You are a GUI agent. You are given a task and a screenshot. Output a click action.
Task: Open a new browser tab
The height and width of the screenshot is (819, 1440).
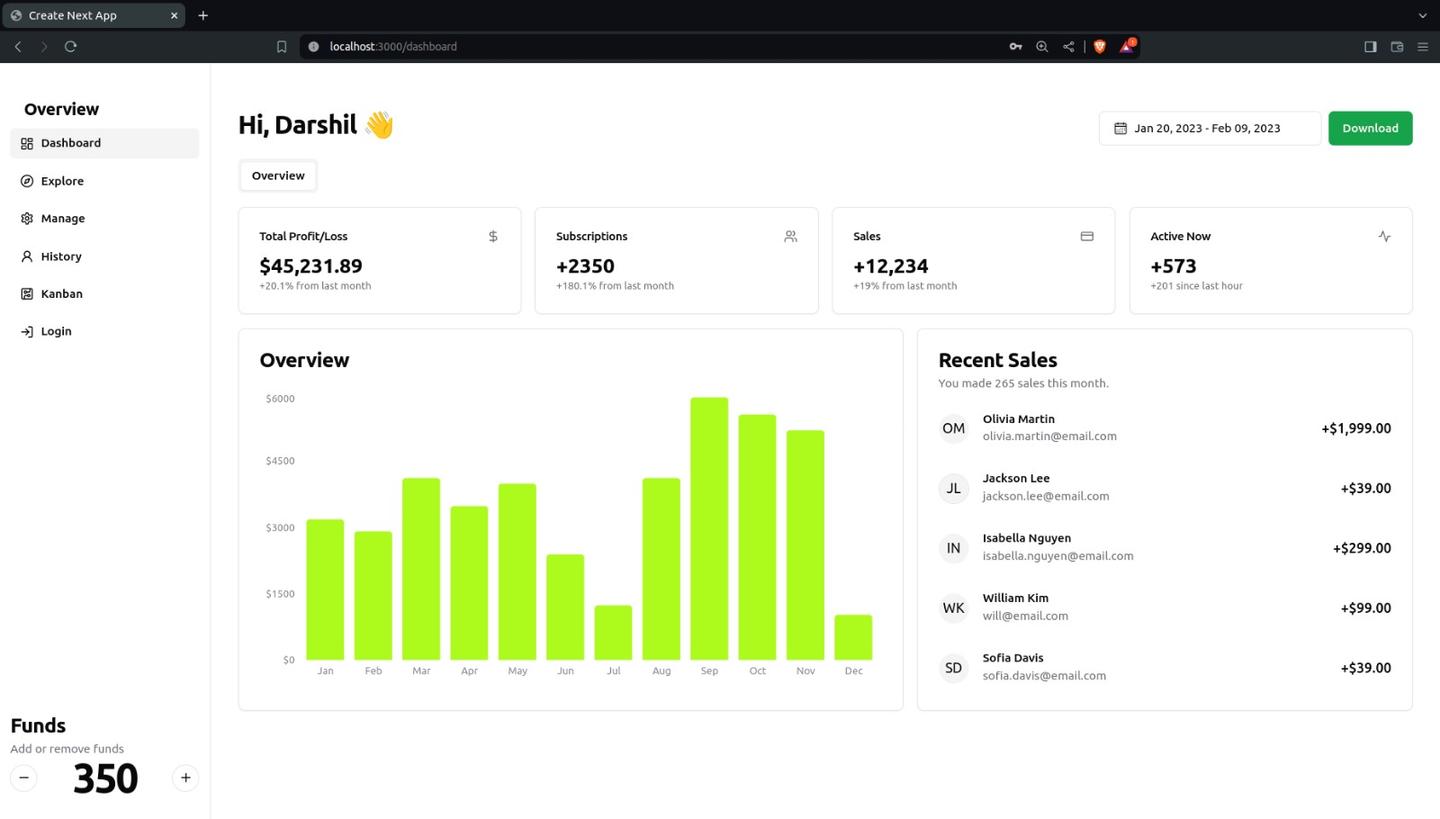pyautogui.click(x=203, y=15)
